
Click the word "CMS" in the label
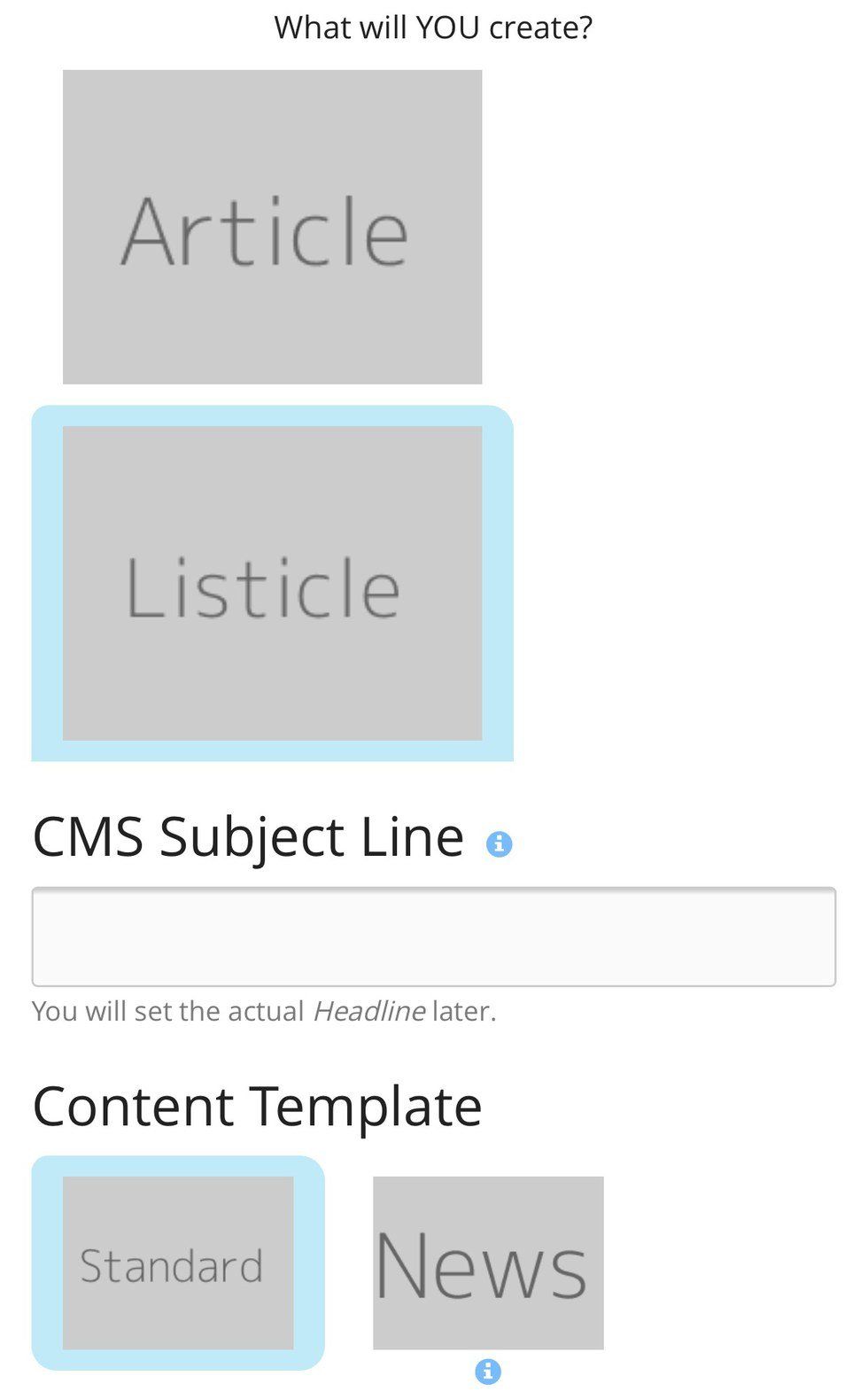click(x=88, y=836)
